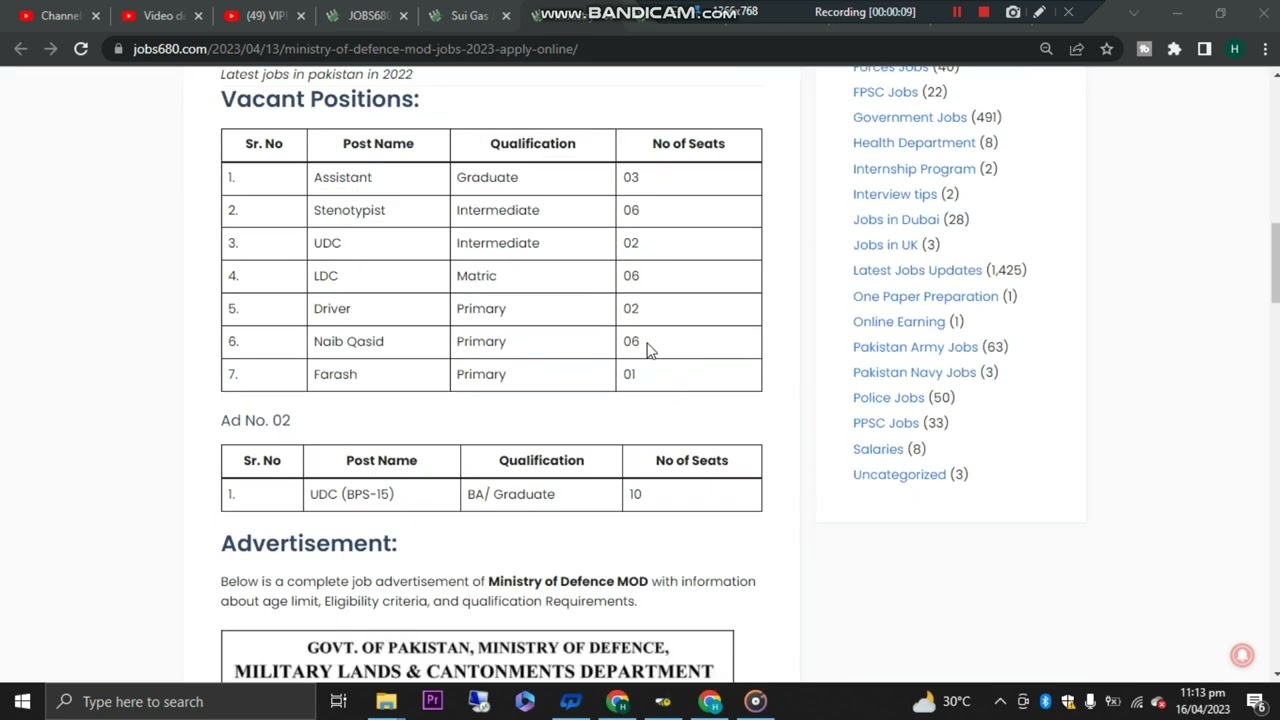Open the Bandicam pencil drawing tool

tap(1040, 12)
